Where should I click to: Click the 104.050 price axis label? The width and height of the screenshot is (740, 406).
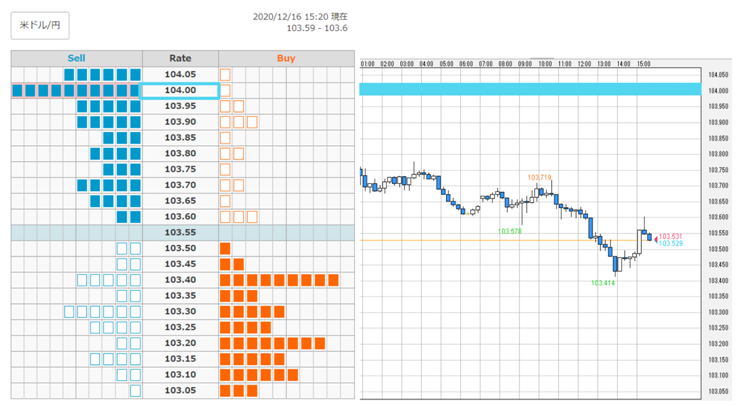718,75
